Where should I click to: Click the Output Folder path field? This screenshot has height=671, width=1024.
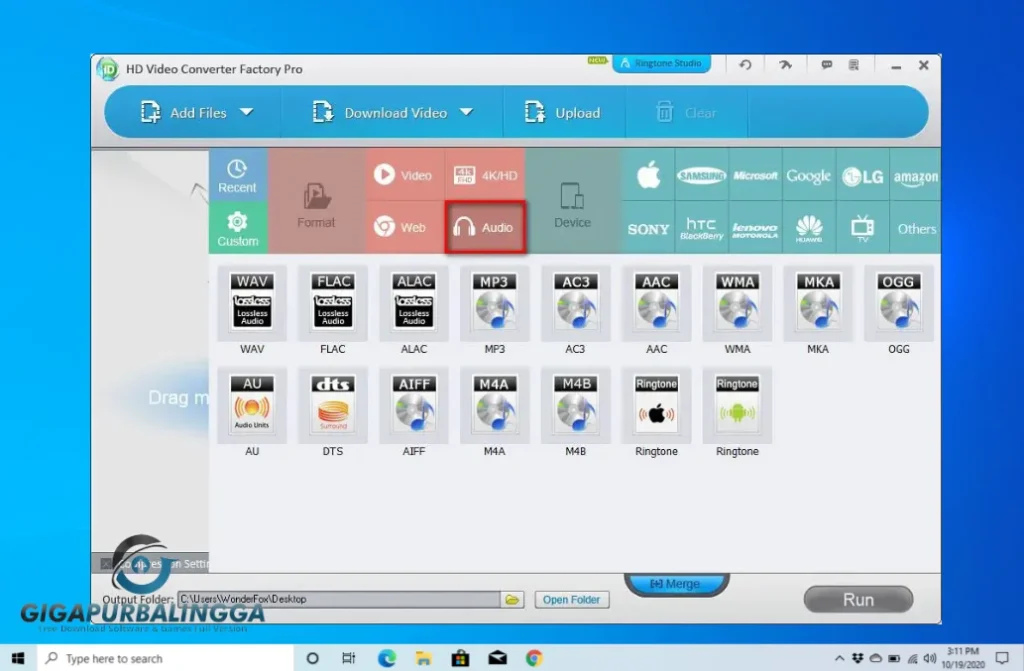(x=340, y=599)
